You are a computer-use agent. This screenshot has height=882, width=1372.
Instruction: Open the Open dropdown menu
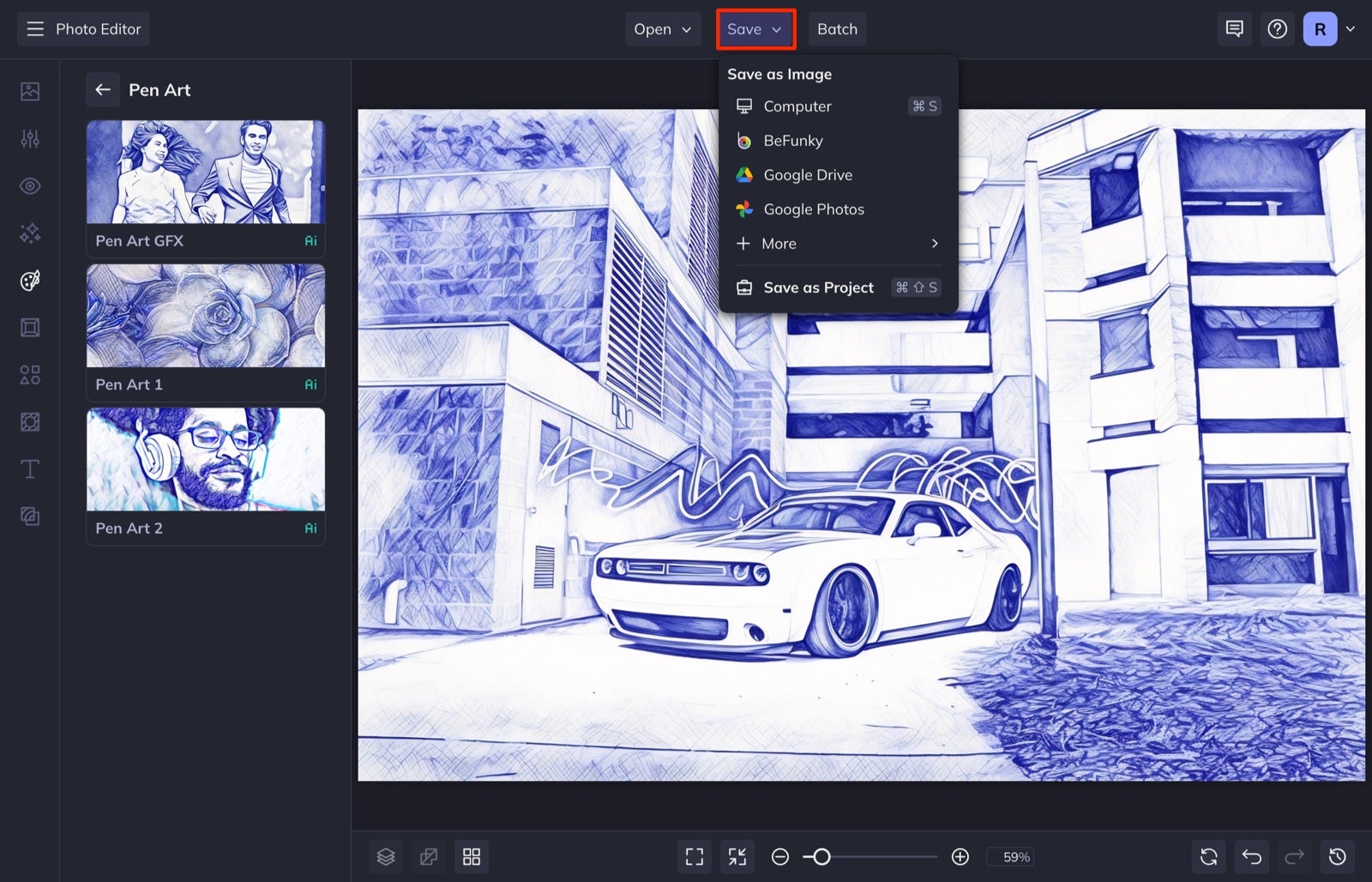662,28
